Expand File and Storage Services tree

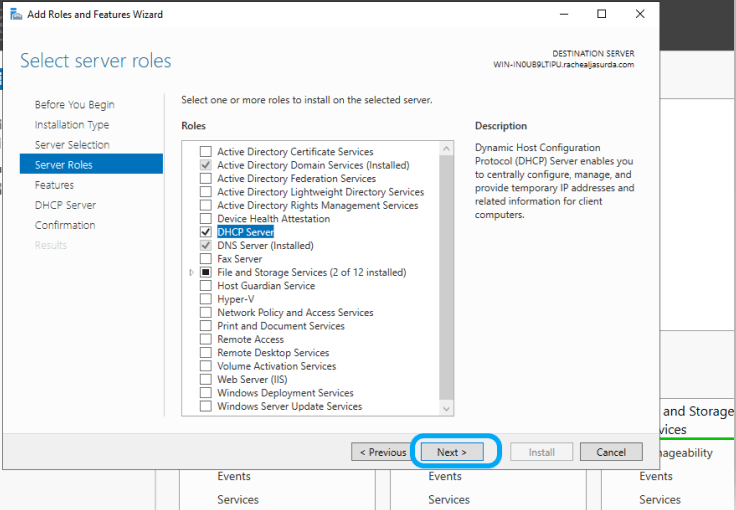[x=191, y=272]
